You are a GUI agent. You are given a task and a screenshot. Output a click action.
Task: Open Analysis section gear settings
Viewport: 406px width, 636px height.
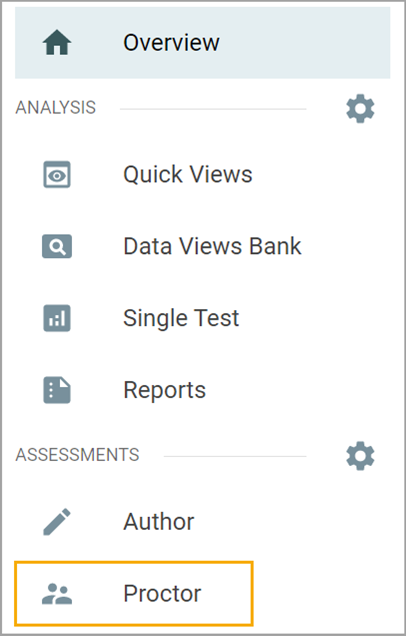tap(360, 109)
